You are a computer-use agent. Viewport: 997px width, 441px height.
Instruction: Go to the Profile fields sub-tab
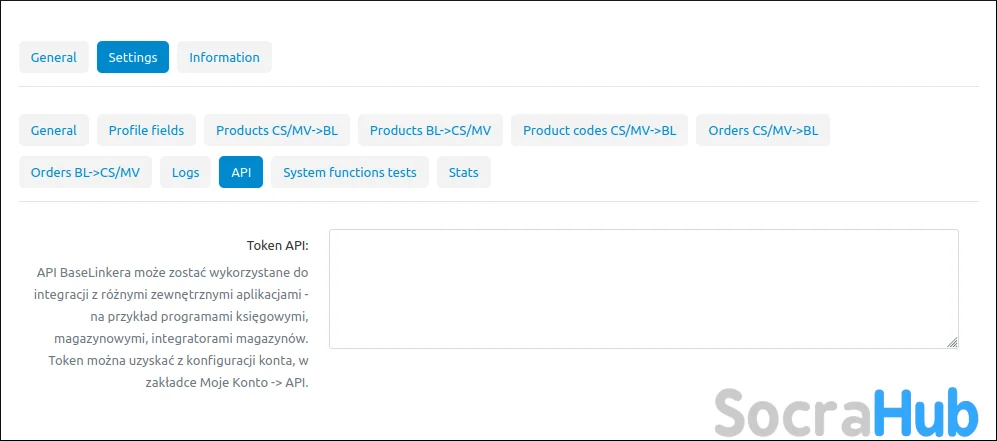[x=146, y=130]
